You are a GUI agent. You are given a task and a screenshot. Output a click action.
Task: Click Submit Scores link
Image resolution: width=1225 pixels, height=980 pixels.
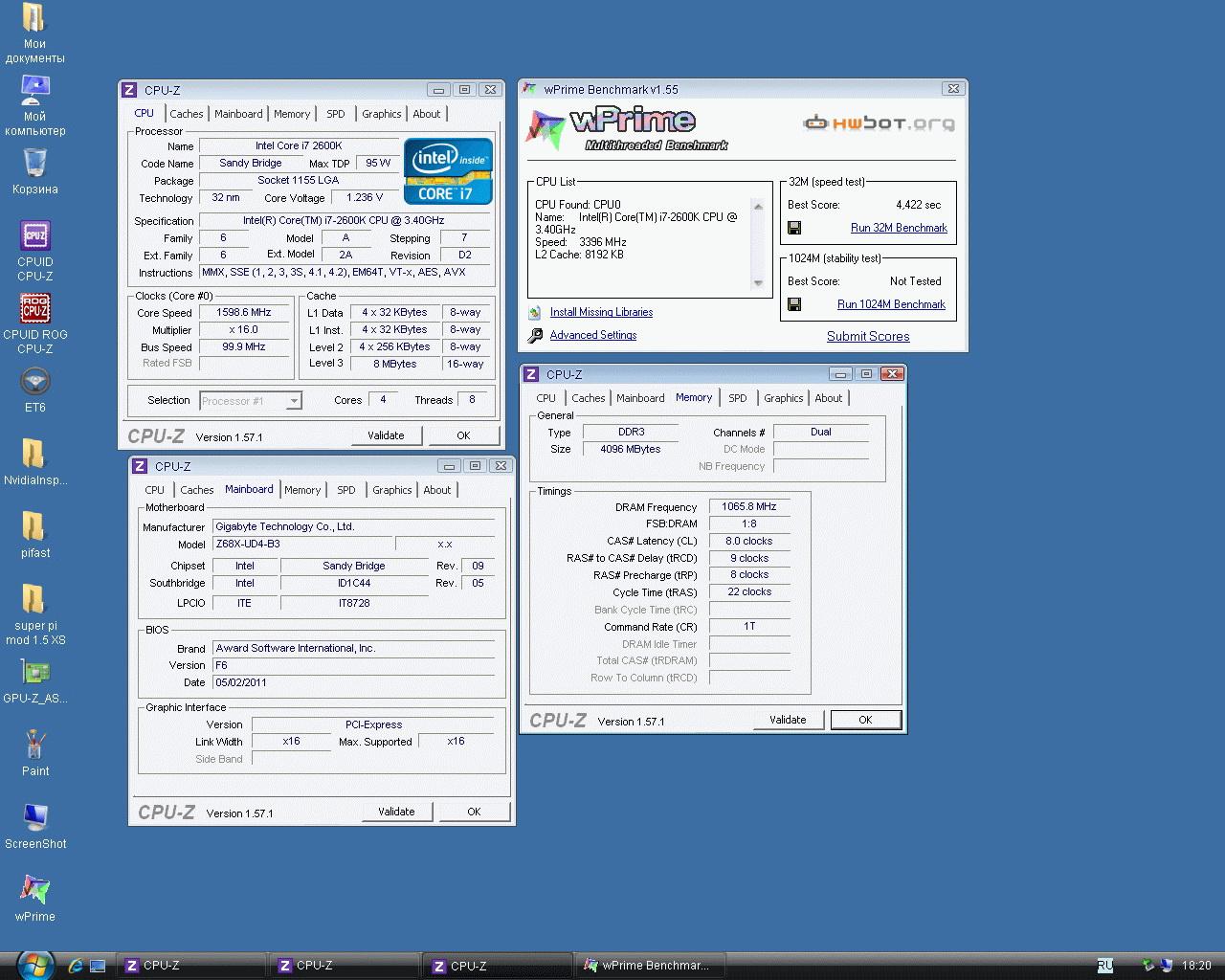[868, 336]
